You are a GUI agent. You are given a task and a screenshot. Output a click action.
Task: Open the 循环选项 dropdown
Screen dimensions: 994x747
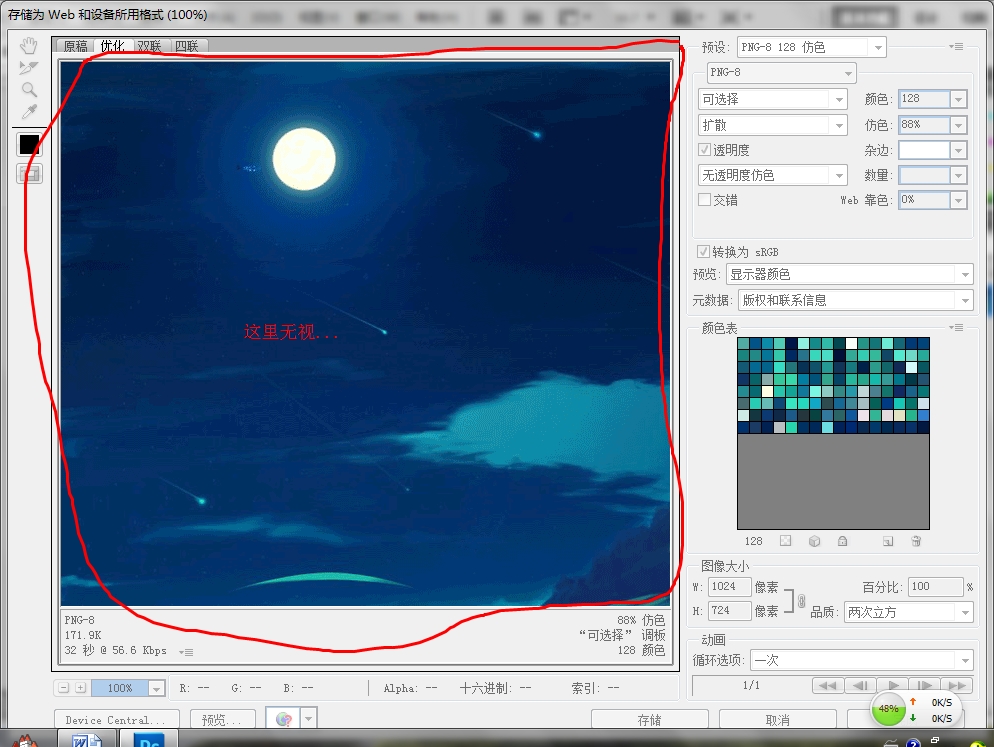point(862,660)
